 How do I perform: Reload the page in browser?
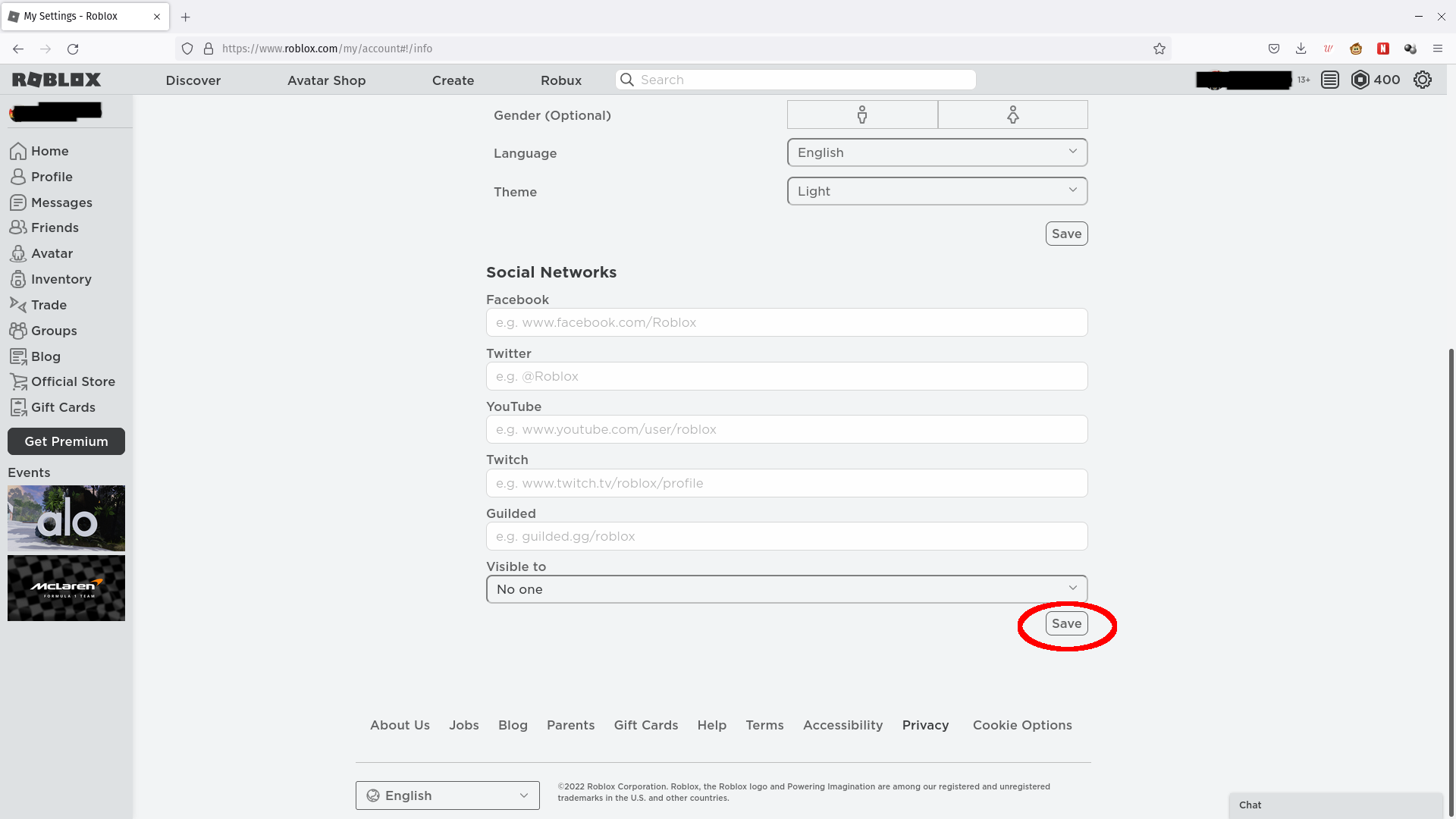point(73,49)
